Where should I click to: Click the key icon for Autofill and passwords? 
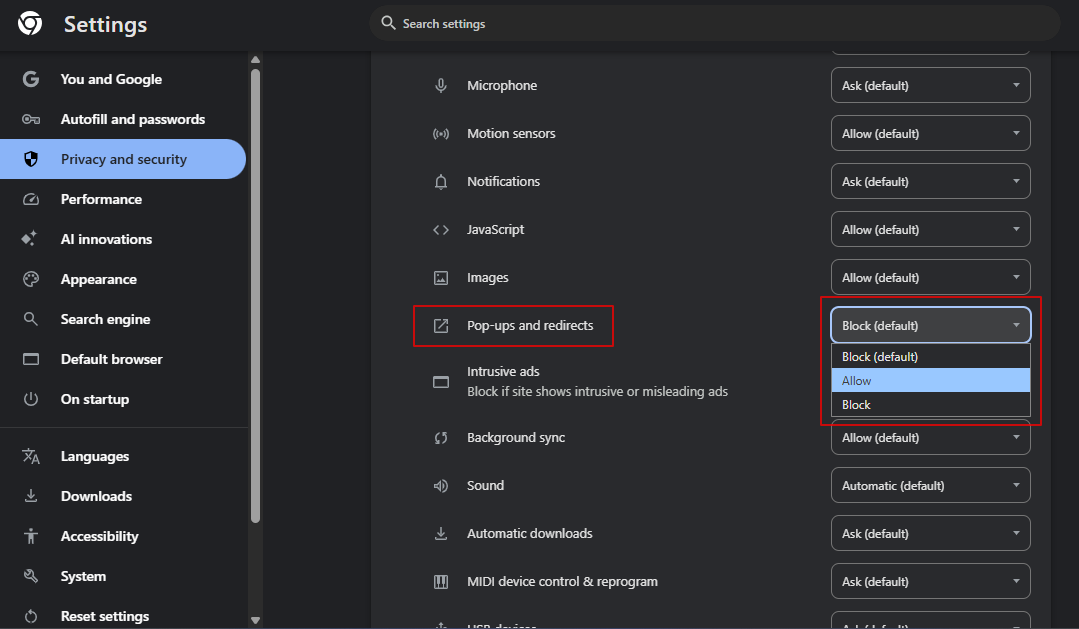coord(30,119)
